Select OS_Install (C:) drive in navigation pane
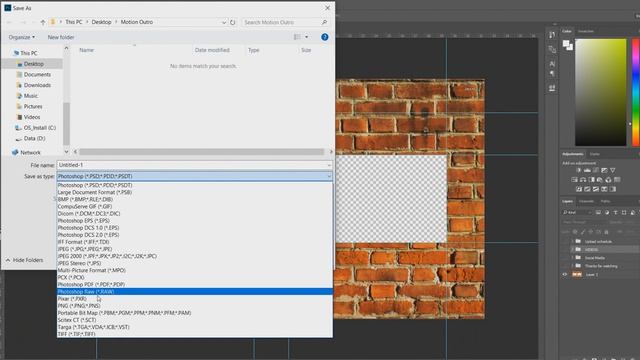 pyautogui.click(x=40, y=128)
